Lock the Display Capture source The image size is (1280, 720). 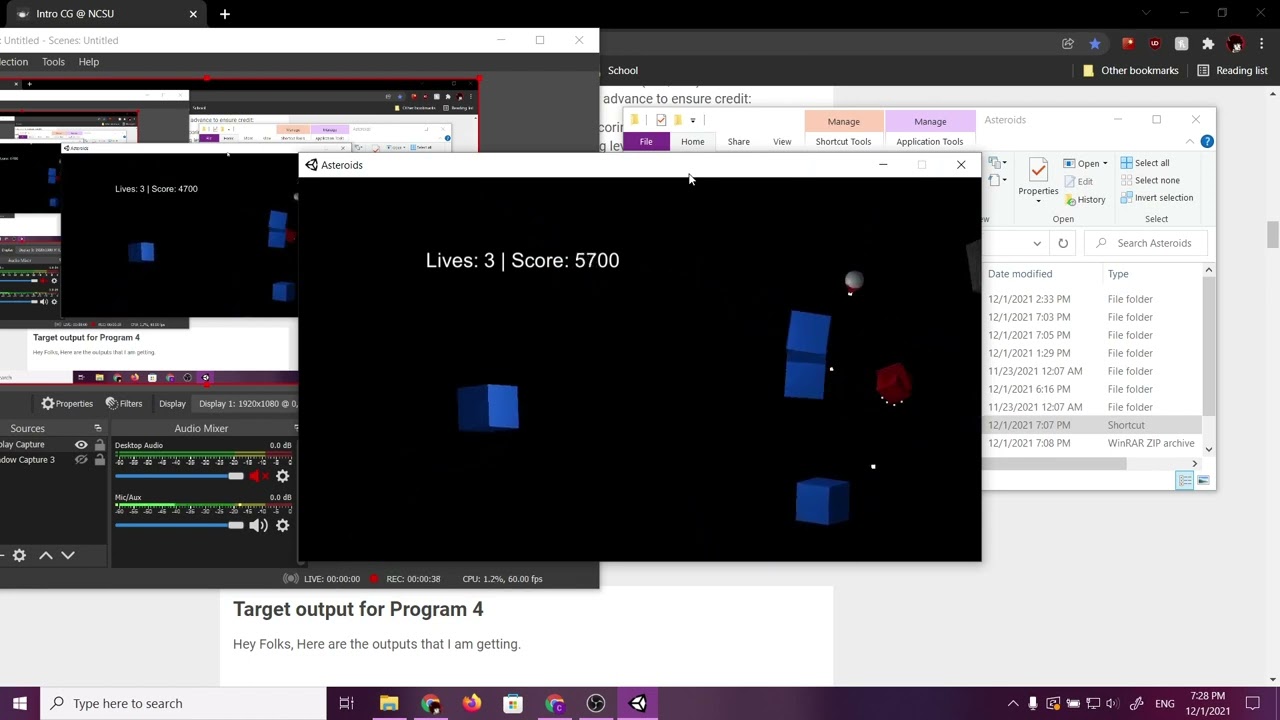point(99,444)
